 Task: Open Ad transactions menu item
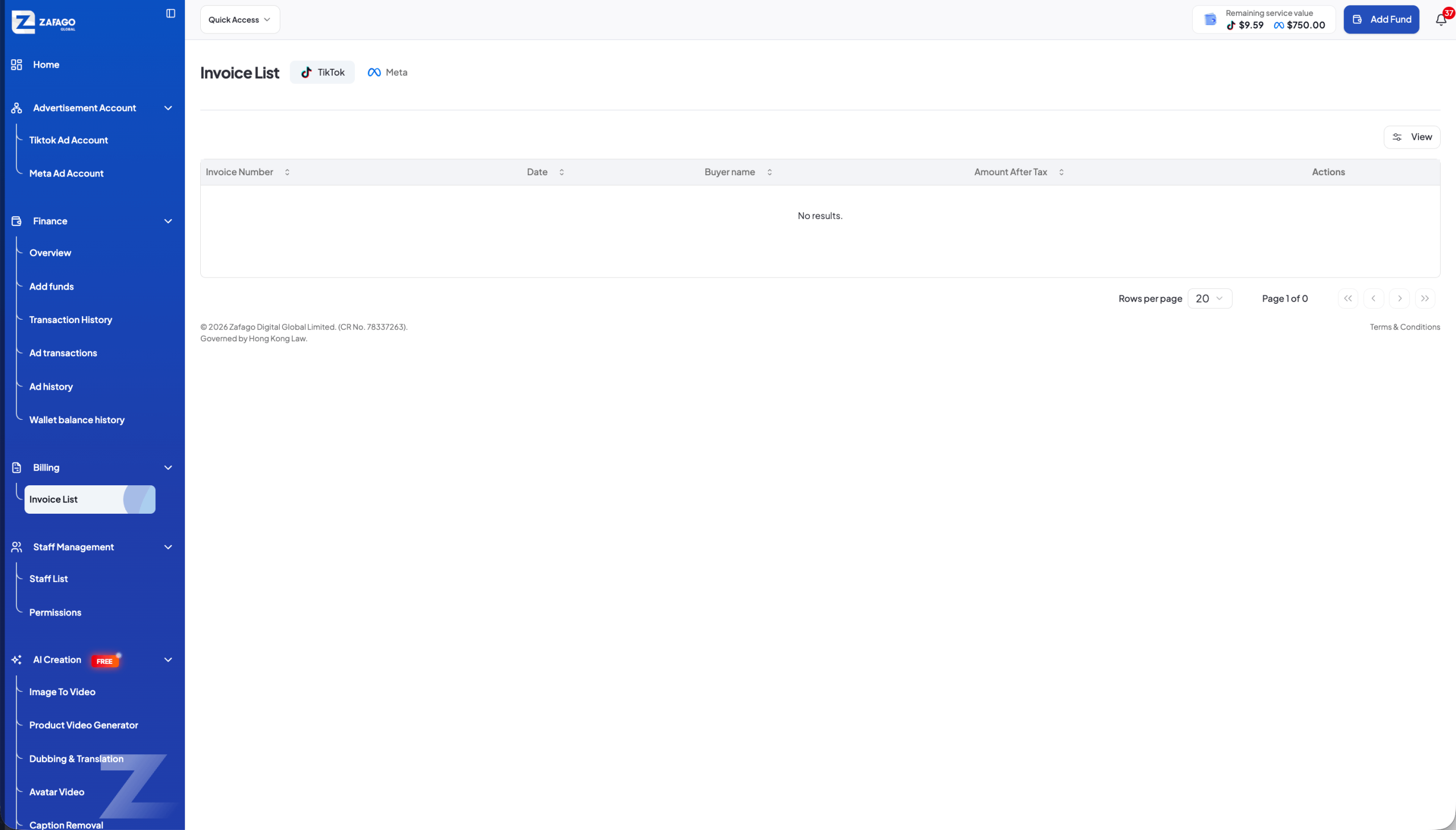[x=63, y=353]
